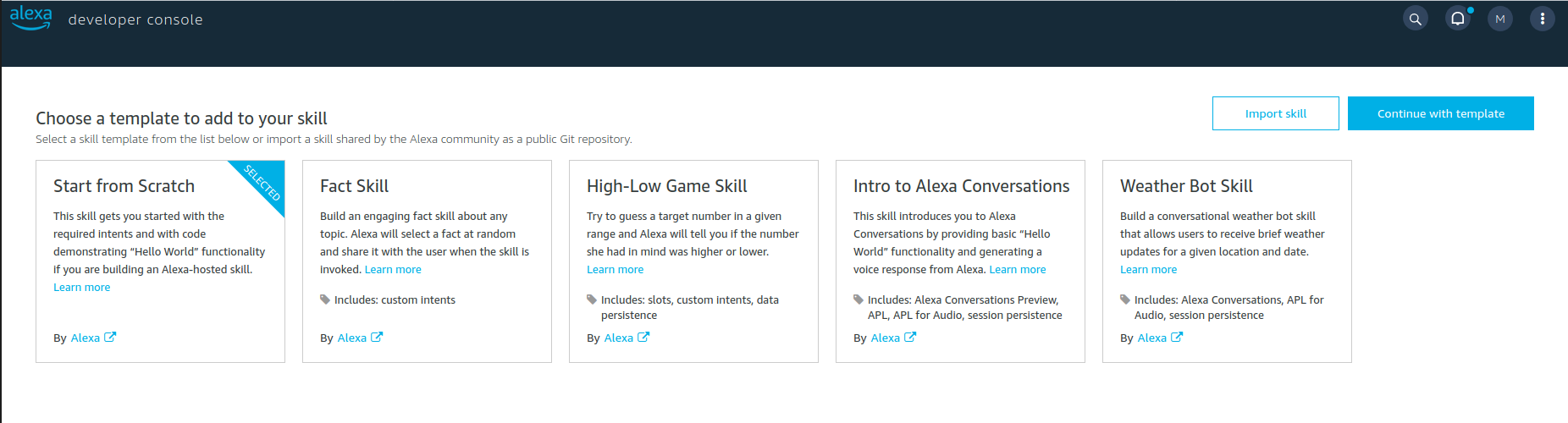1568x423 pixels.
Task: Click external link icon in Intro to Alexa Conversations card
Action: coord(910,337)
